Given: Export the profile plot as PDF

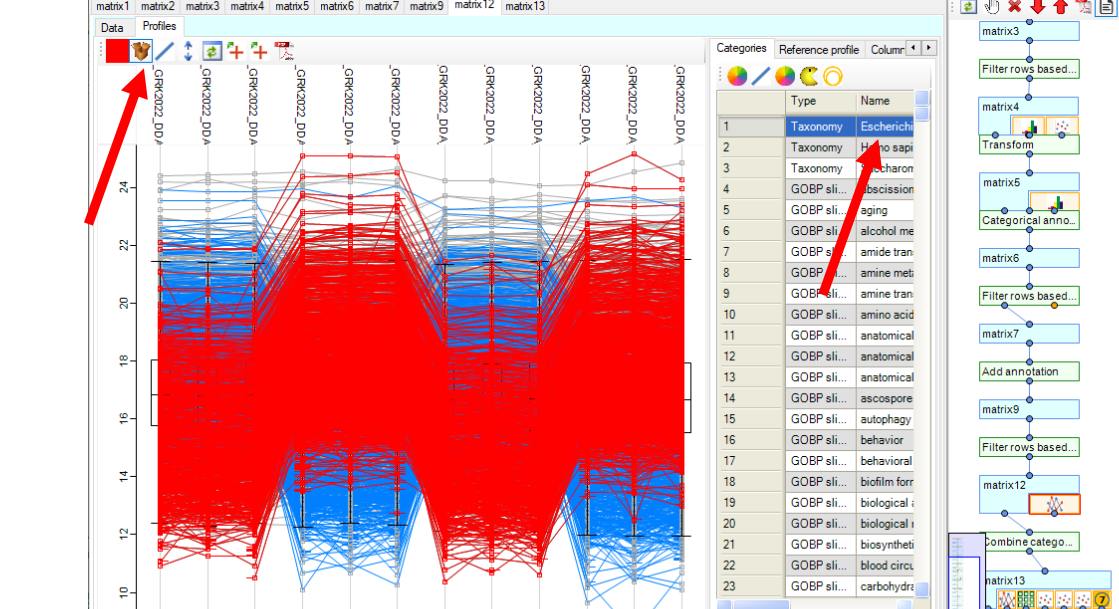Looking at the screenshot, I should (x=284, y=51).
